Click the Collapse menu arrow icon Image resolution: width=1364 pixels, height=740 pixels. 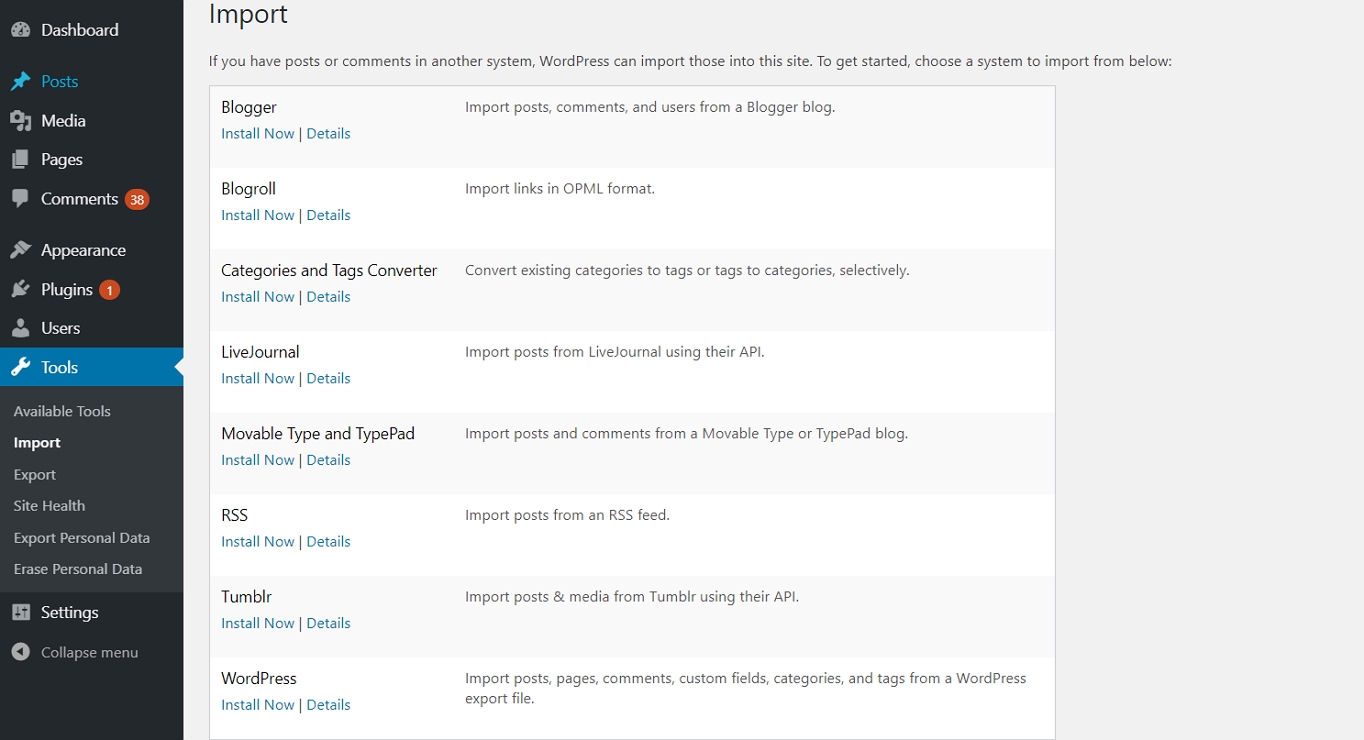20,652
